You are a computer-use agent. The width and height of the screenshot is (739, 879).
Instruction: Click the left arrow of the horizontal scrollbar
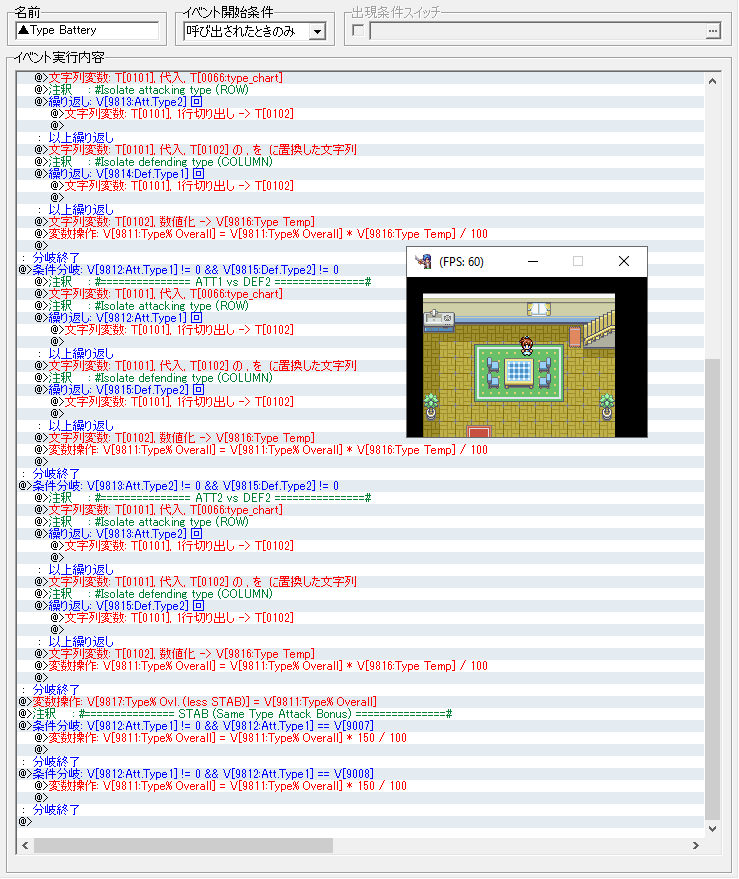pyautogui.click(x=25, y=845)
